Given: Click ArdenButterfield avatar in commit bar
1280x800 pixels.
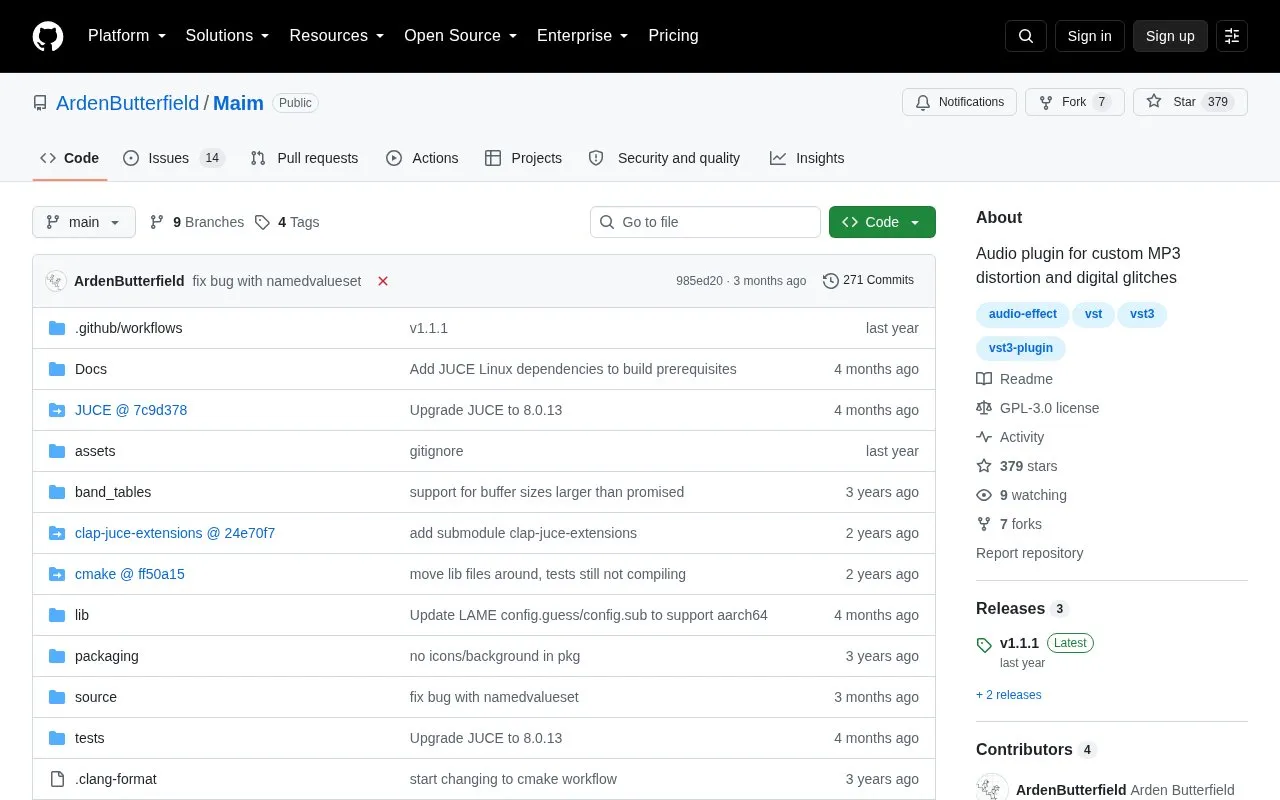Looking at the screenshot, I should click(x=56, y=281).
